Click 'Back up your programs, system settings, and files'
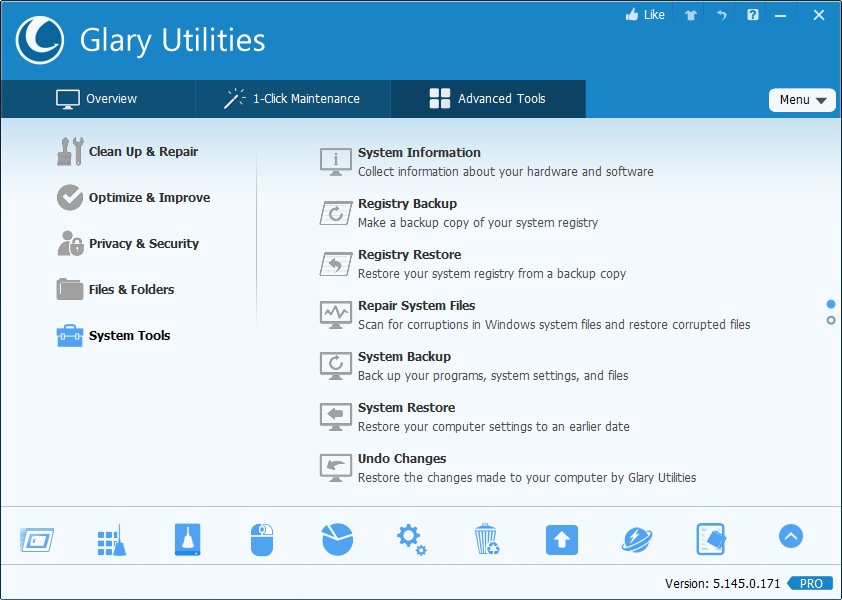Screen dimensions: 842x600 coord(493,376)
